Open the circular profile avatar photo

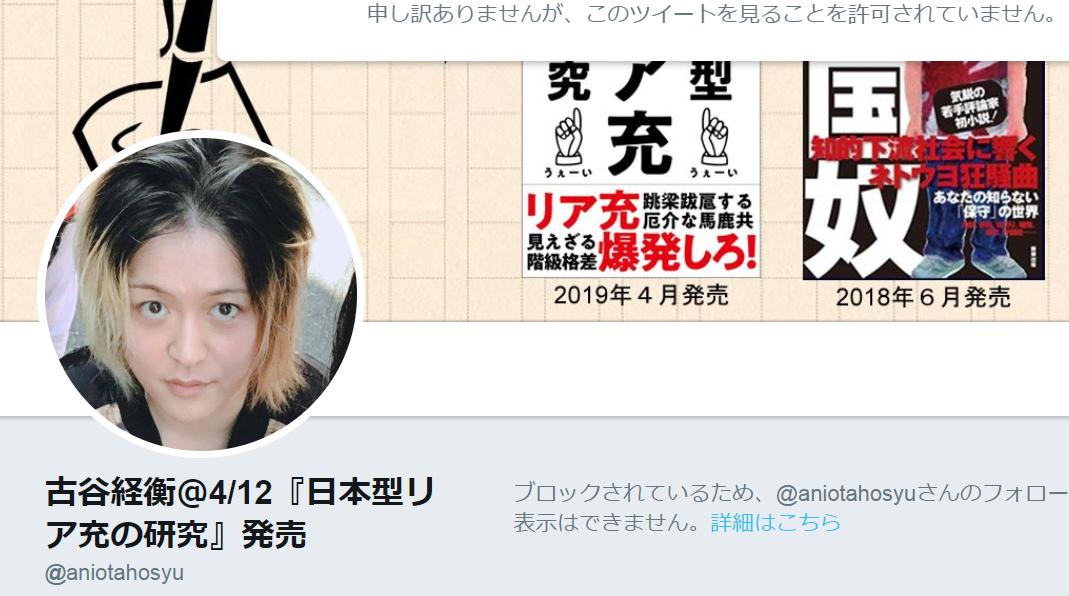[x=200, y=294]
